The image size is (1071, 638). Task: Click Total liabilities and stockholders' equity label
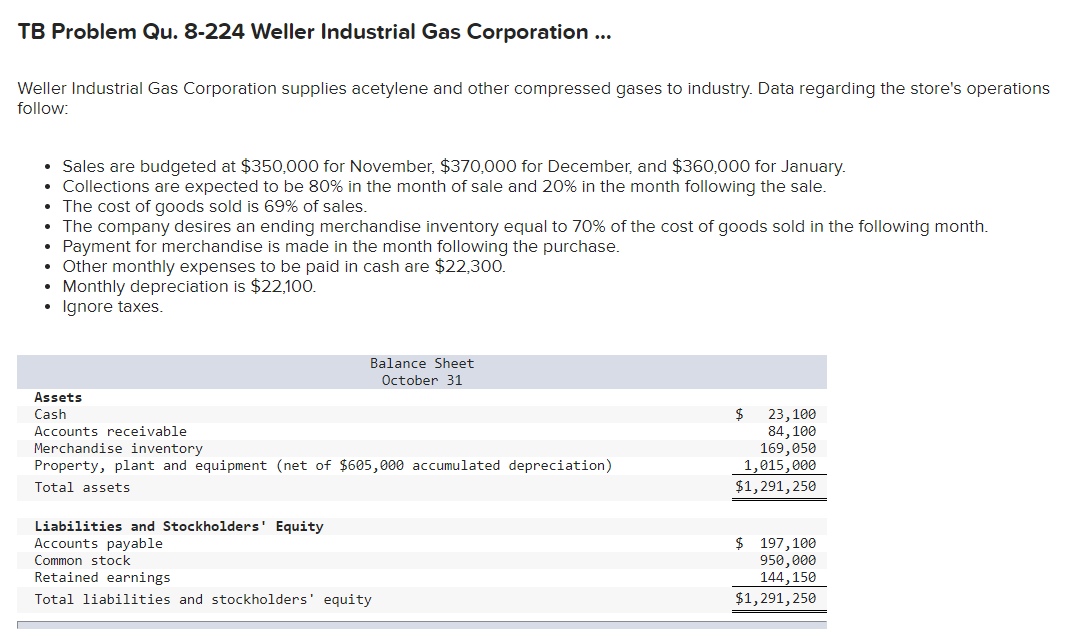[204, 600]
